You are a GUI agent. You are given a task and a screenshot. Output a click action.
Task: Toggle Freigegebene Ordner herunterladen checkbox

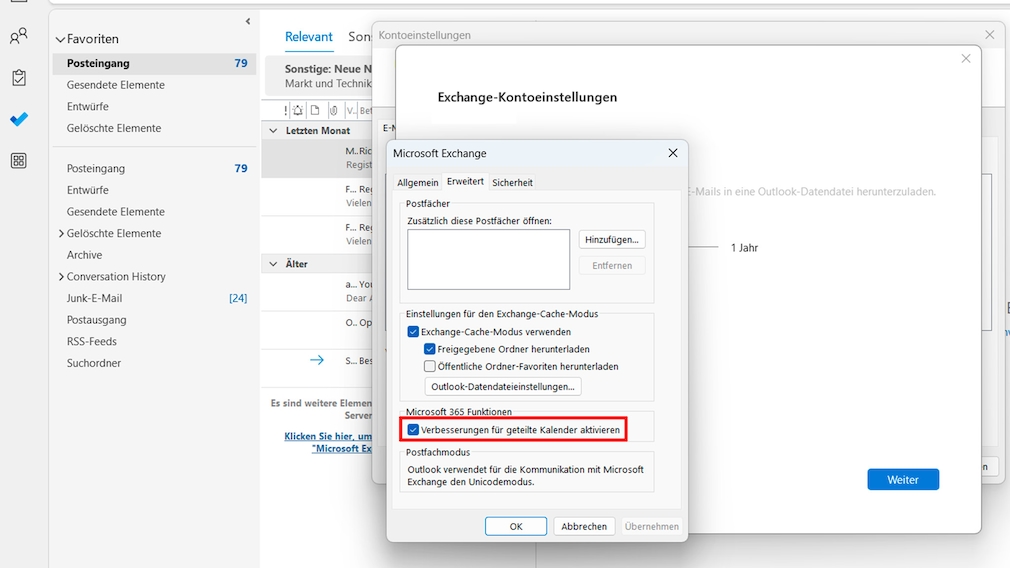[430, 349]
